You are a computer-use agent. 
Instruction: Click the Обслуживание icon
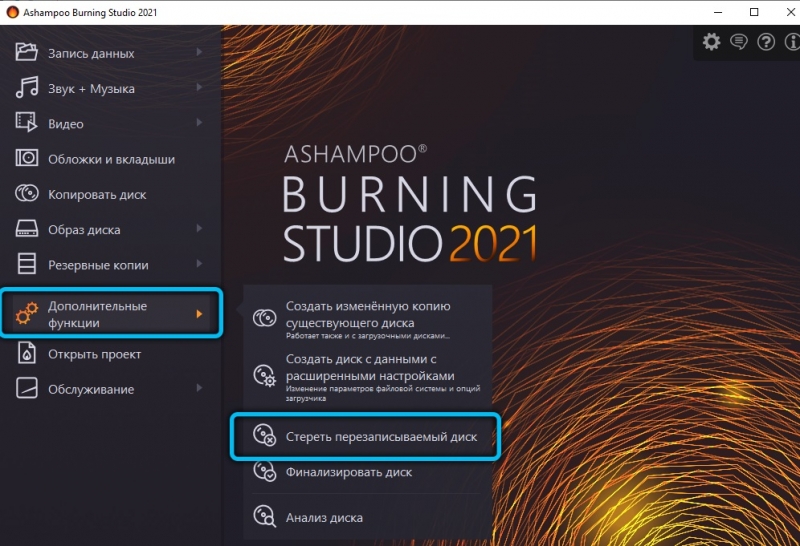pyautogui.click(x=27, y=388)
